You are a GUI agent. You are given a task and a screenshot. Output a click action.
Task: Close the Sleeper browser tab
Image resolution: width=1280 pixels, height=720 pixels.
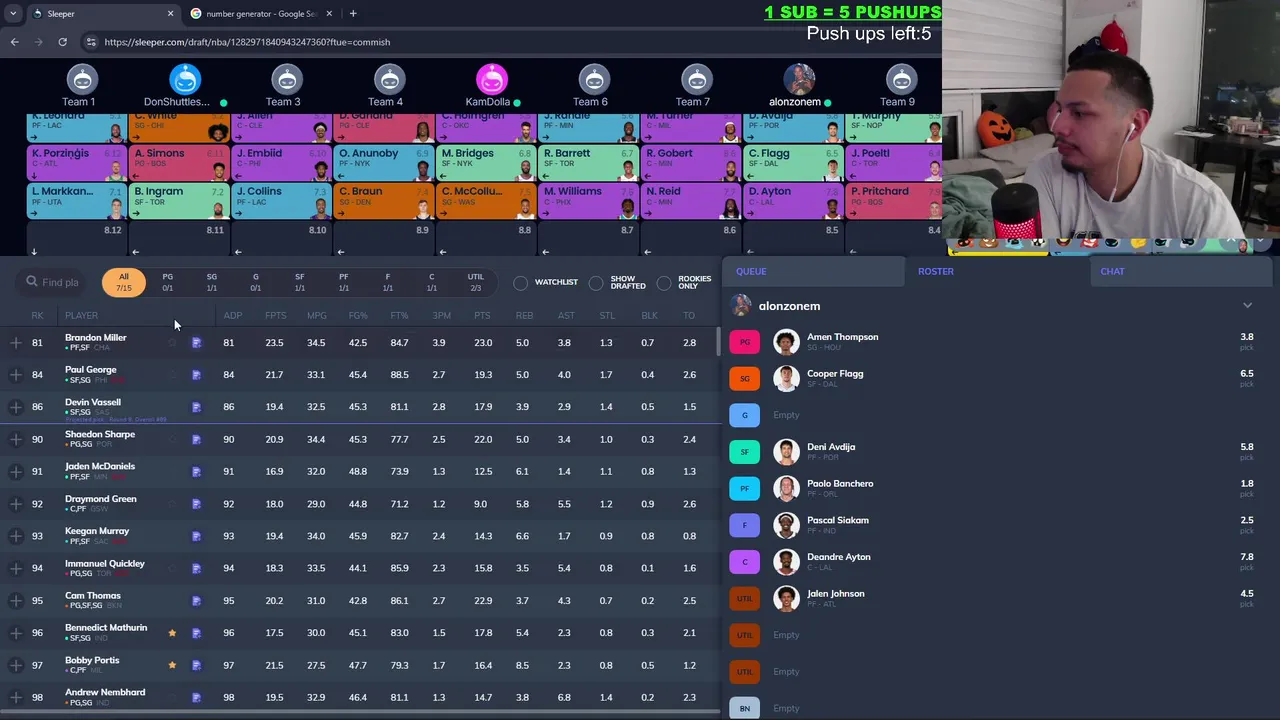pos(170,14)
